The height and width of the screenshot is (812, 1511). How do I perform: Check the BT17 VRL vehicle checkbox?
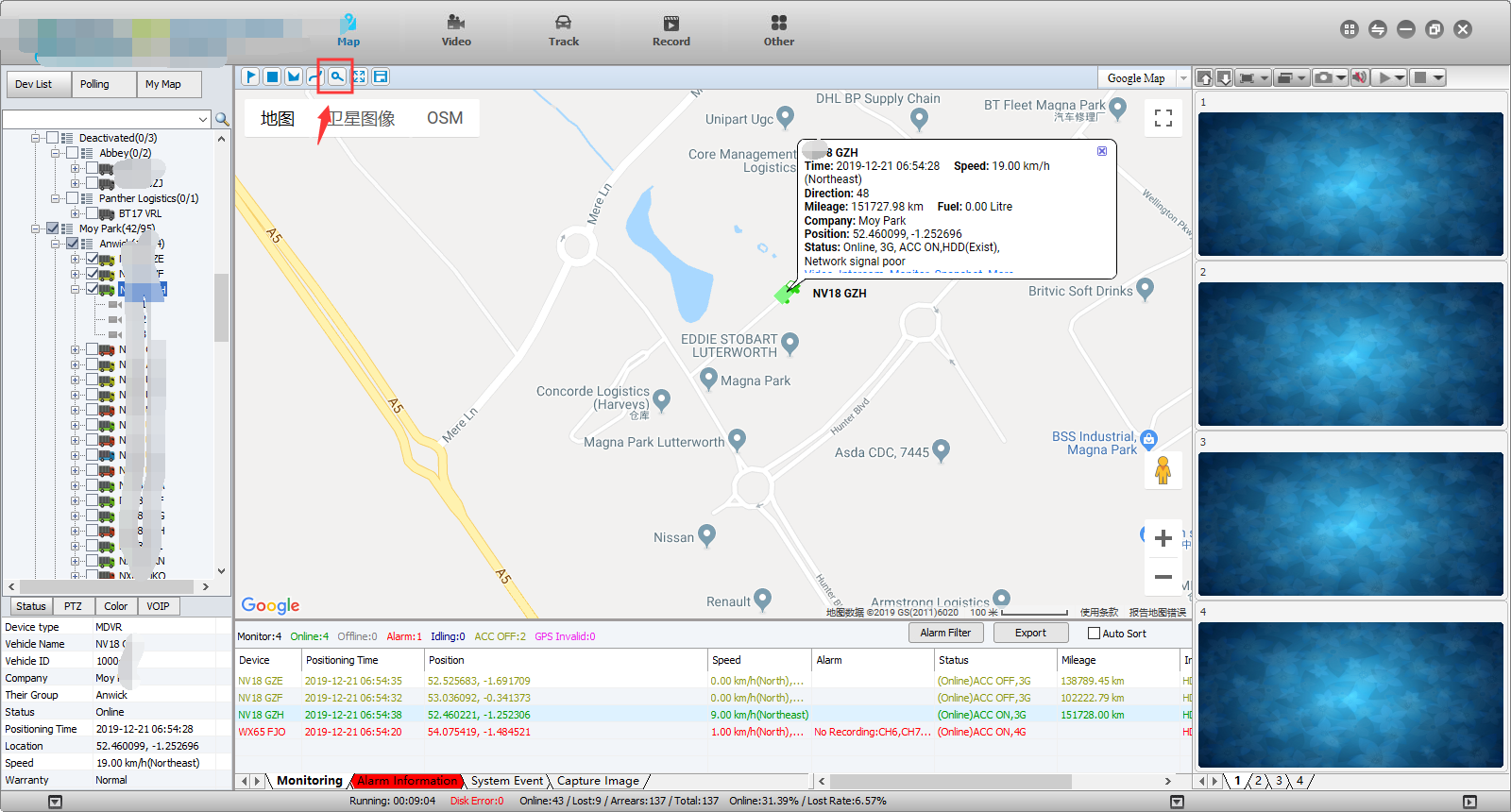point(93,213)
